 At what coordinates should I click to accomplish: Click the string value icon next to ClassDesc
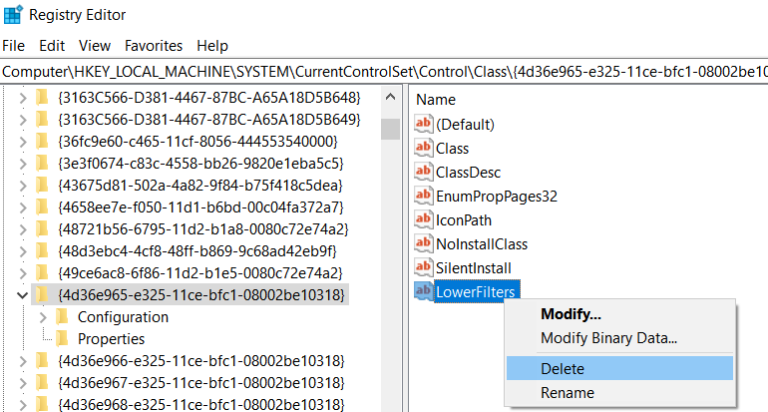coord(424,172)
